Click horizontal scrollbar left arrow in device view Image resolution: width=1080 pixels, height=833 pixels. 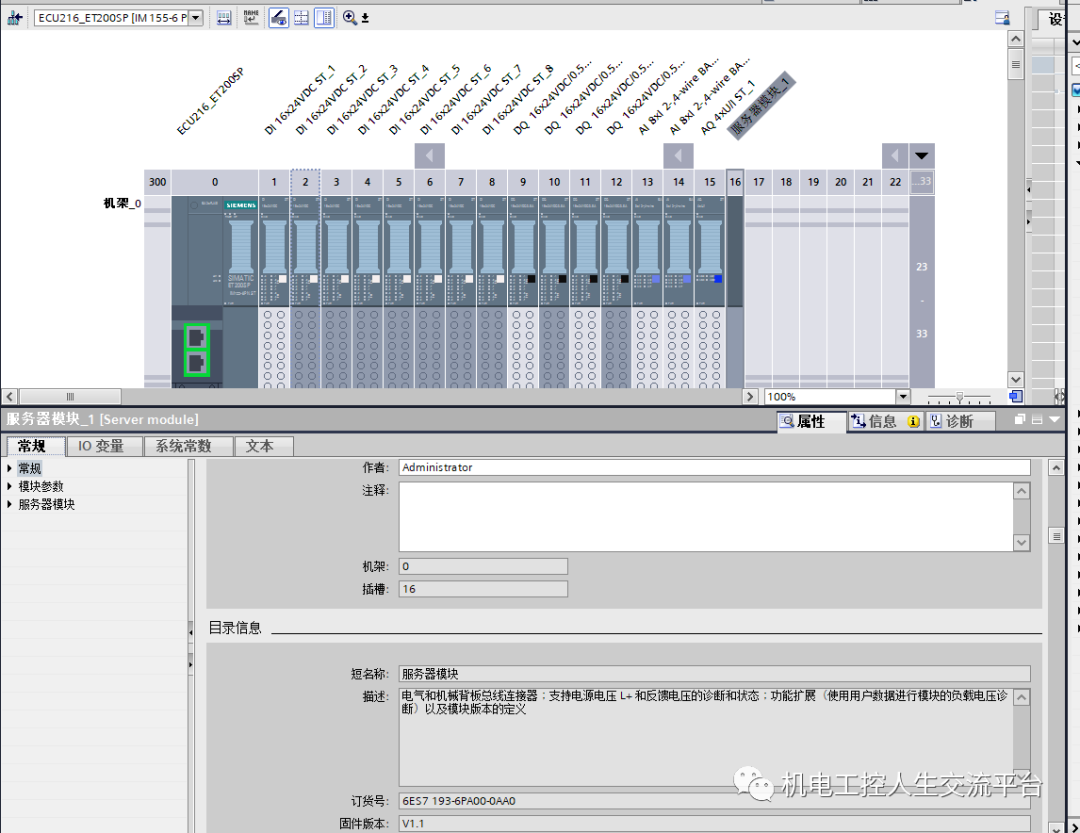(x=10, y=397)
